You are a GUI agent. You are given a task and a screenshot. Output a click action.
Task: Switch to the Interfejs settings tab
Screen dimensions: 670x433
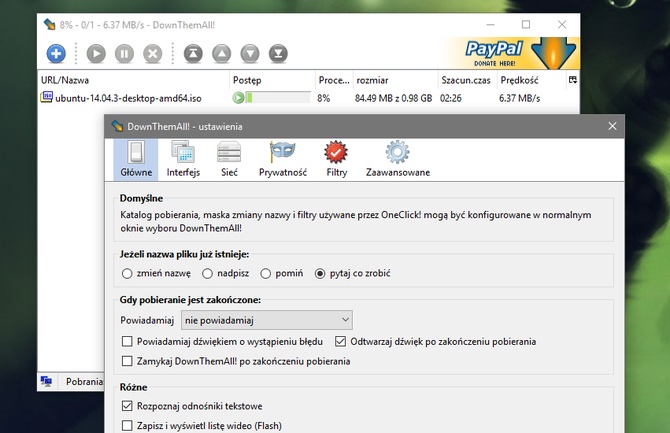coord(183,159)
